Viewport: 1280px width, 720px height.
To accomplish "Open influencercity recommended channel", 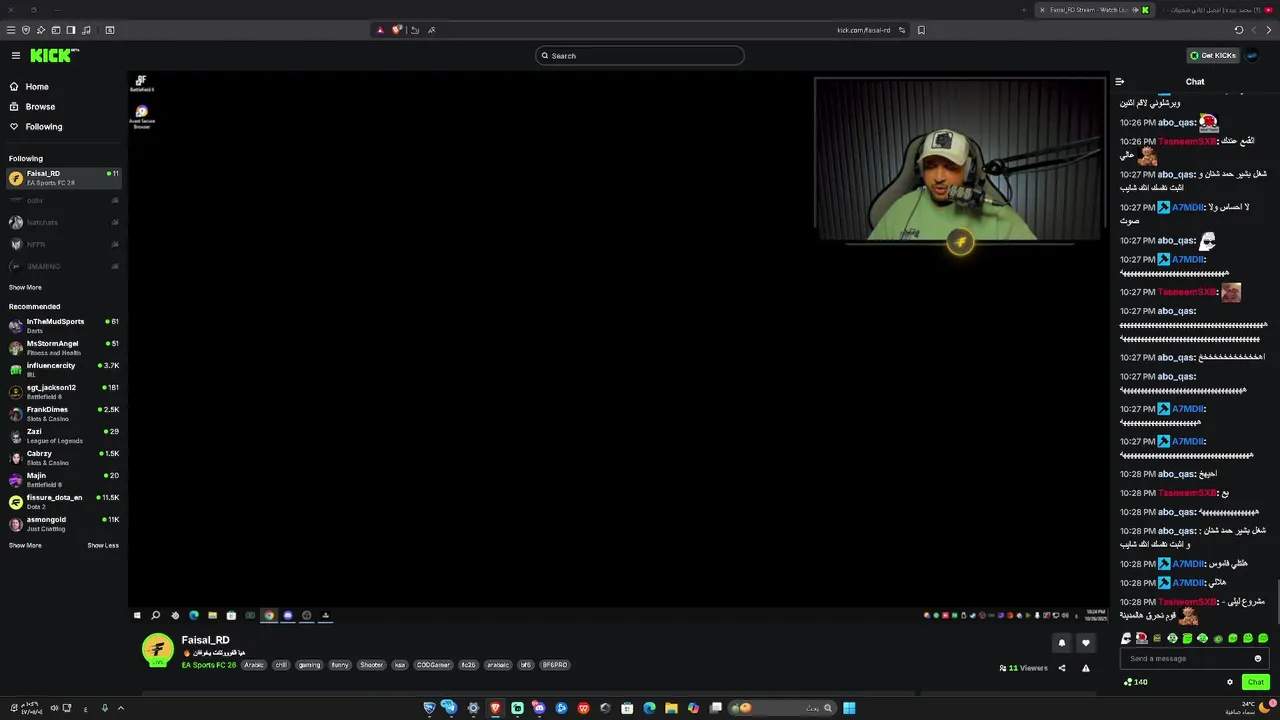I will click(x=64, y=370).
